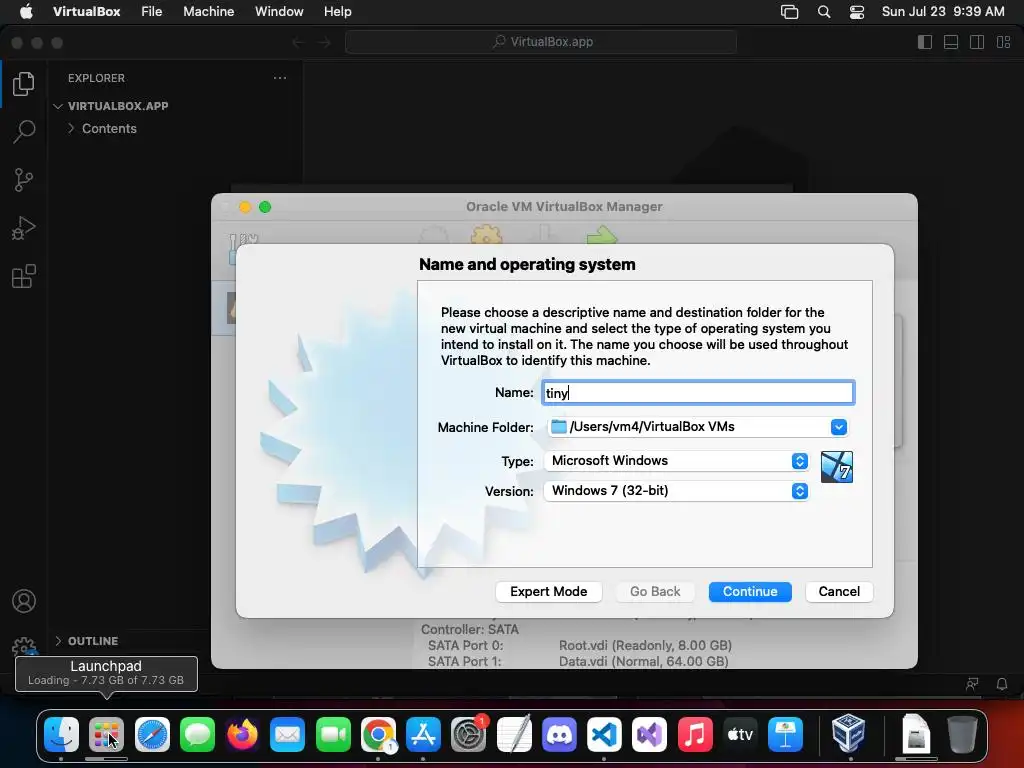The width and height of the screenshot is (1024, 768).
Task: Open the Accounts menu in VS Code activity bar
Action: pyautogui.click(x=24, y=601)
